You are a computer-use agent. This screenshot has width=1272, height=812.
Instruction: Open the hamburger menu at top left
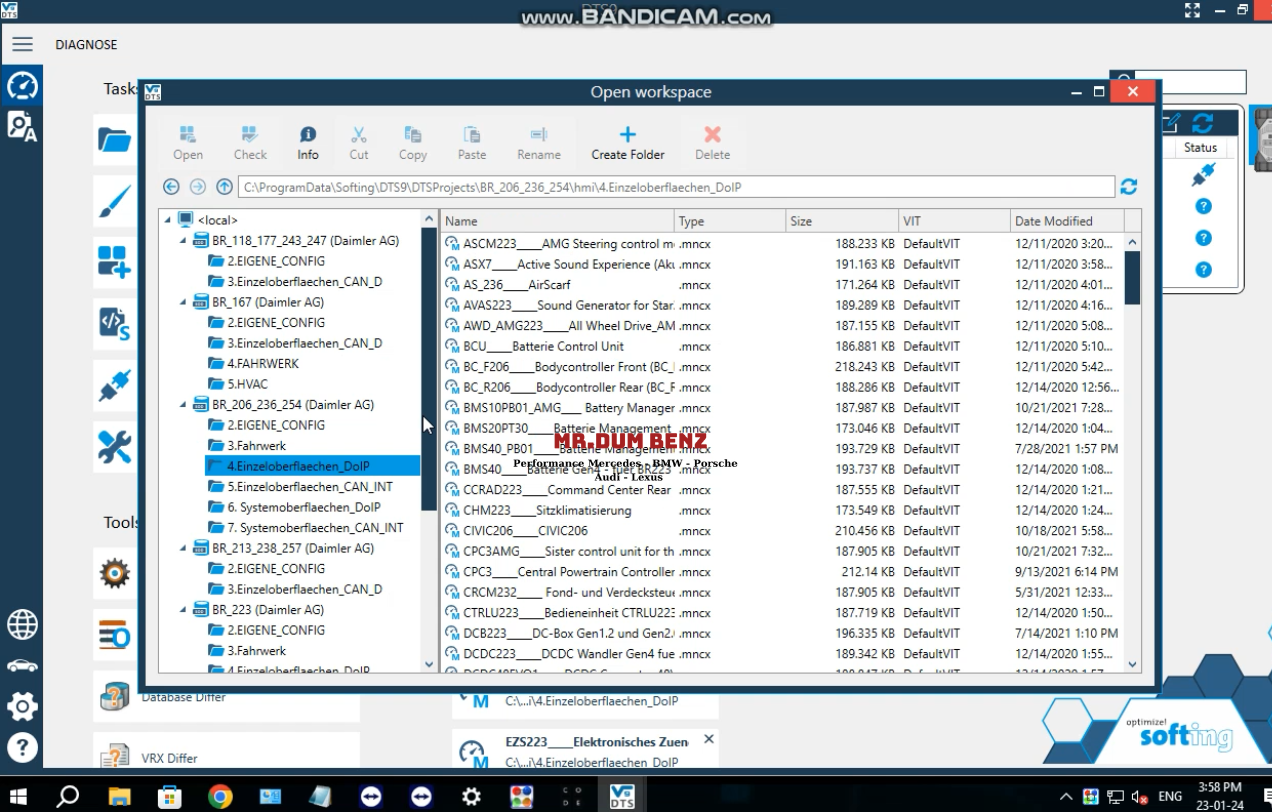point(22,44)
